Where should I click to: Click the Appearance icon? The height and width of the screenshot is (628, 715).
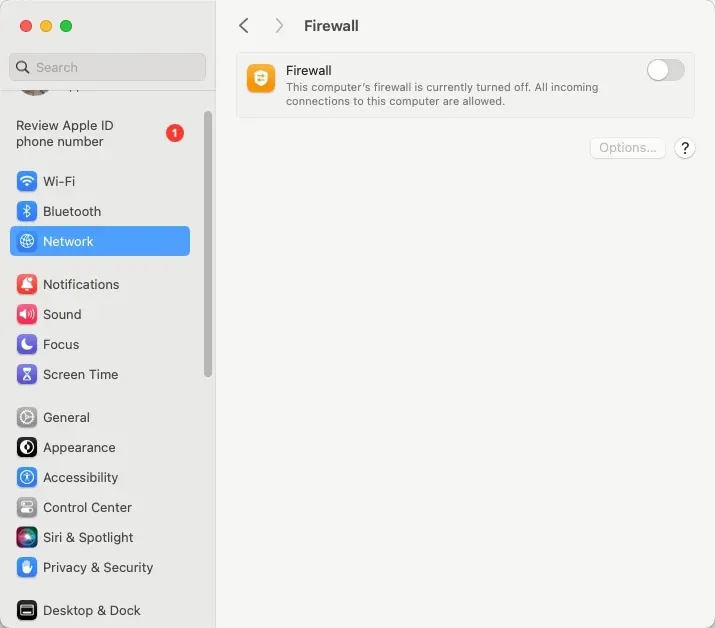[x=27, y=447]
